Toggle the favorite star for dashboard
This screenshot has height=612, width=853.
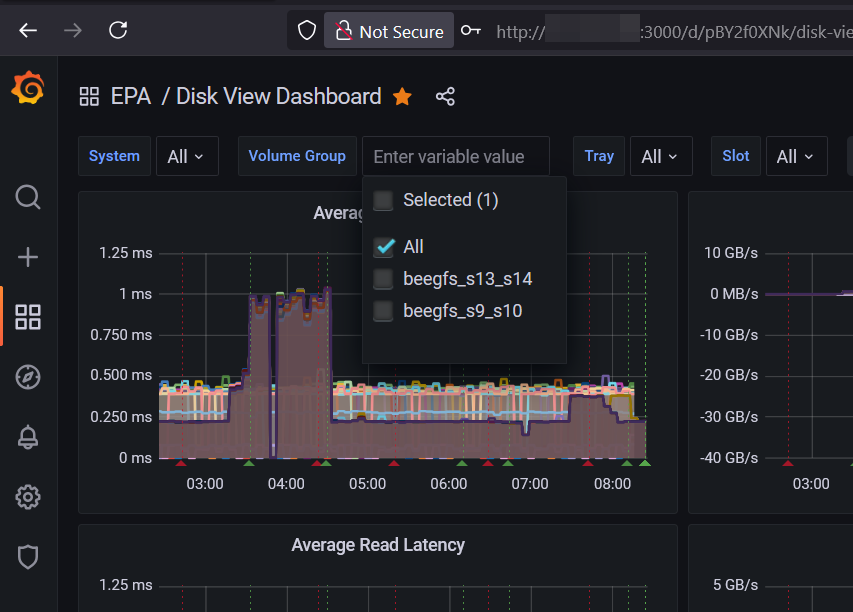click(402, 96)
